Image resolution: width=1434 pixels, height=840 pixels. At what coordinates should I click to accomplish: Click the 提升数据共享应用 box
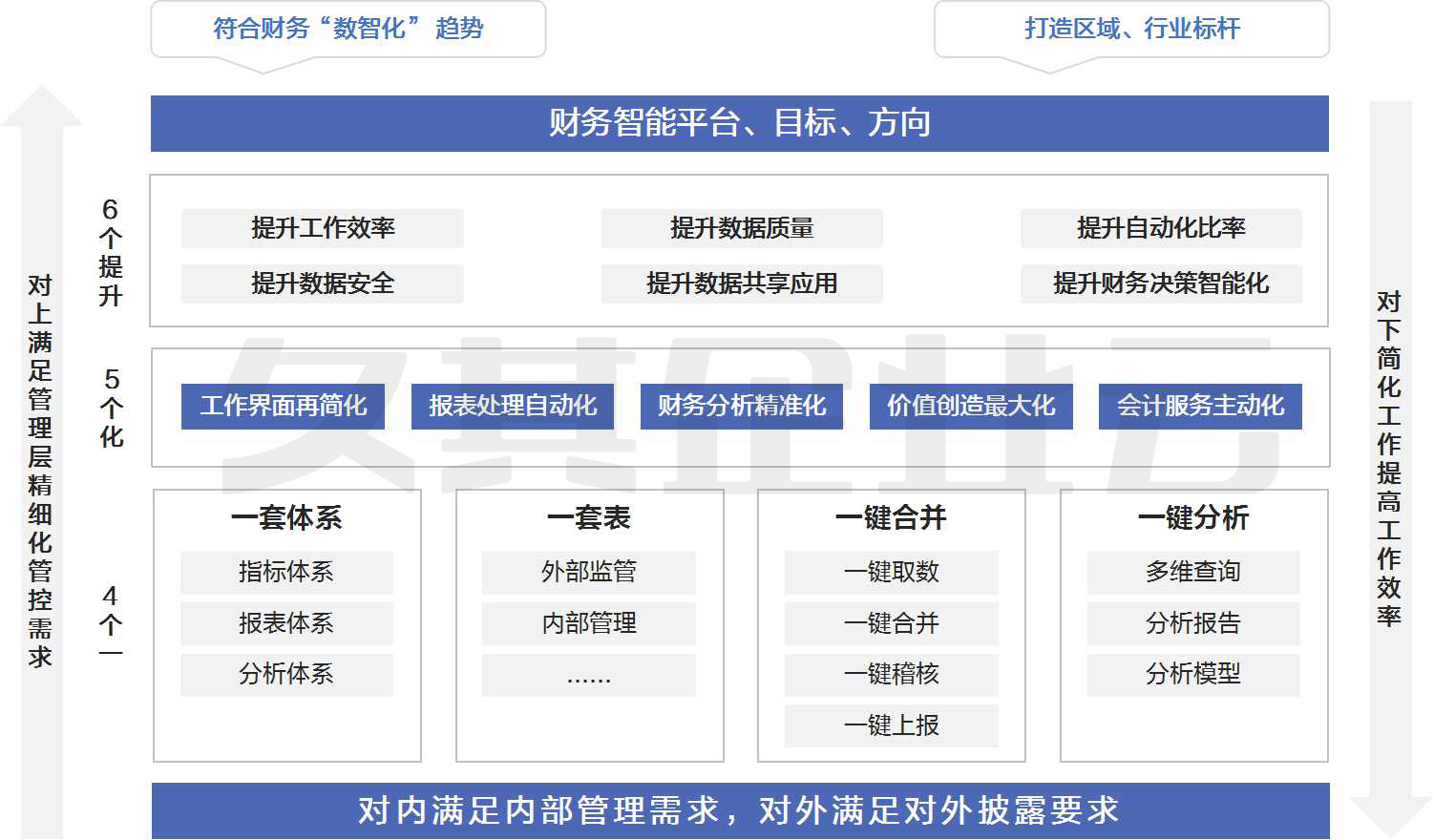point(742,283)
